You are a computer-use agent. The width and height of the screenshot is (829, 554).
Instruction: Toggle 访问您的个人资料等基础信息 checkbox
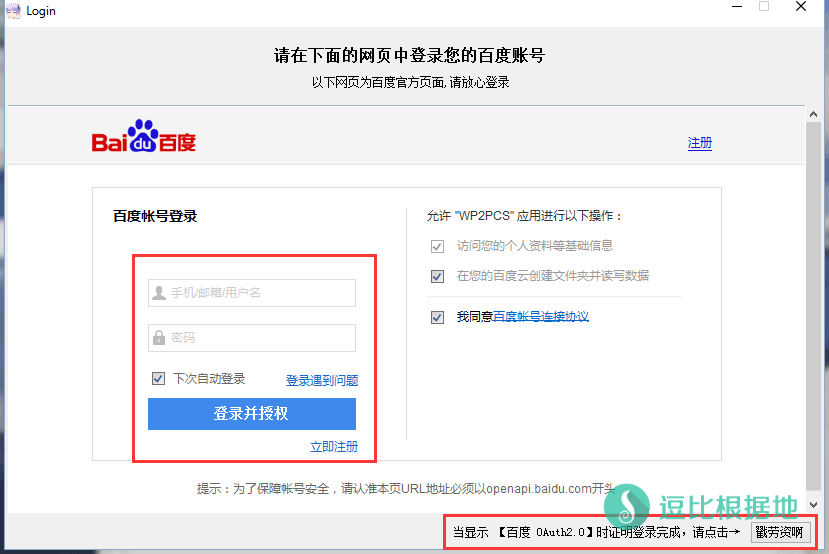(x=437, y=246)
